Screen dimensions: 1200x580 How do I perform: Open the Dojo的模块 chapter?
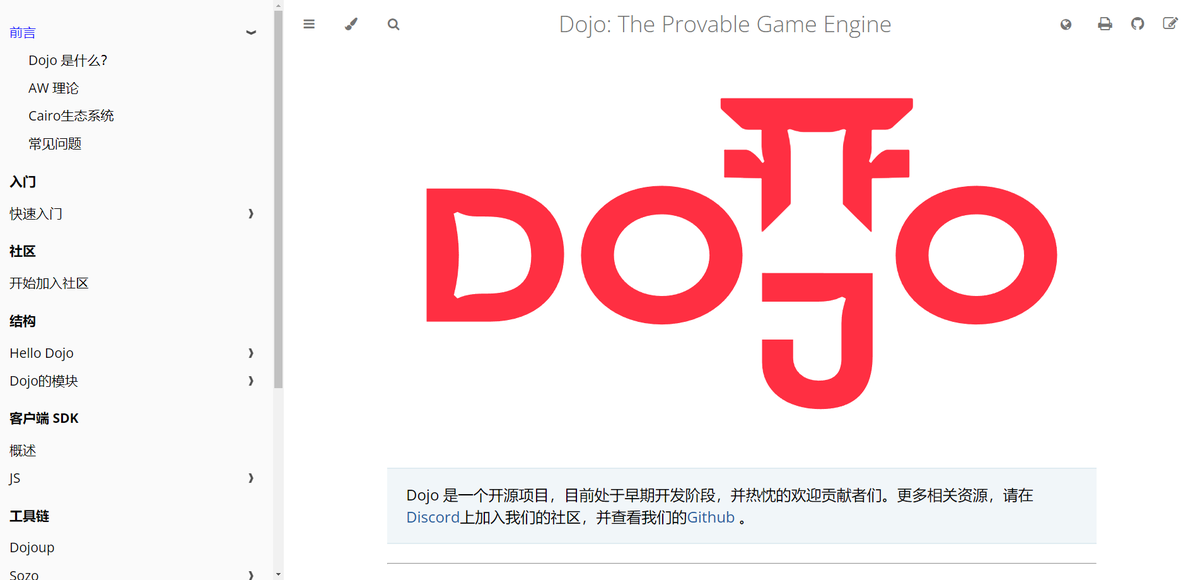click(x=44, y=381)
